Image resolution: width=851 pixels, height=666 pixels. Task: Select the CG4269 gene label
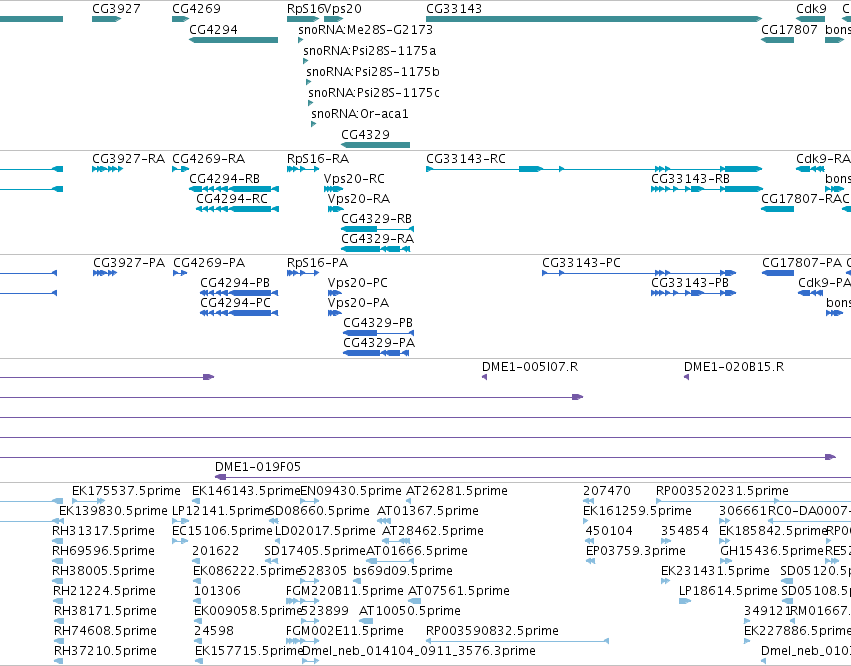pyautogui.click(x=196, y=9)
